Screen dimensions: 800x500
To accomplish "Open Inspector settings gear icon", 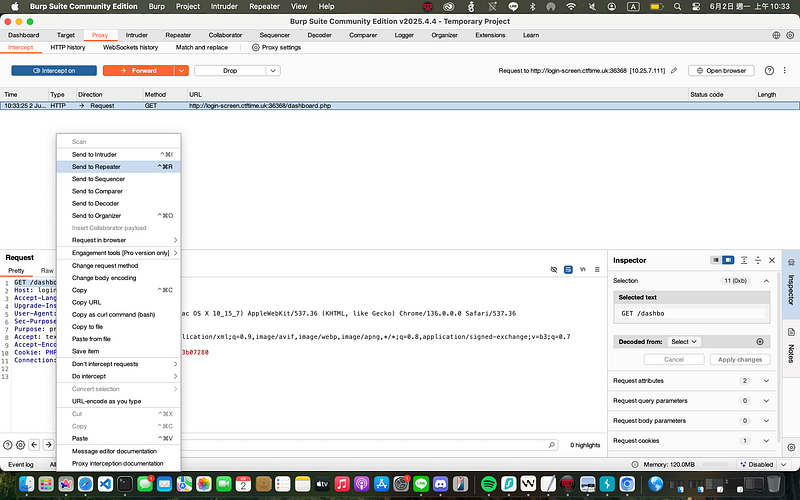I will (x=791, y=447).
